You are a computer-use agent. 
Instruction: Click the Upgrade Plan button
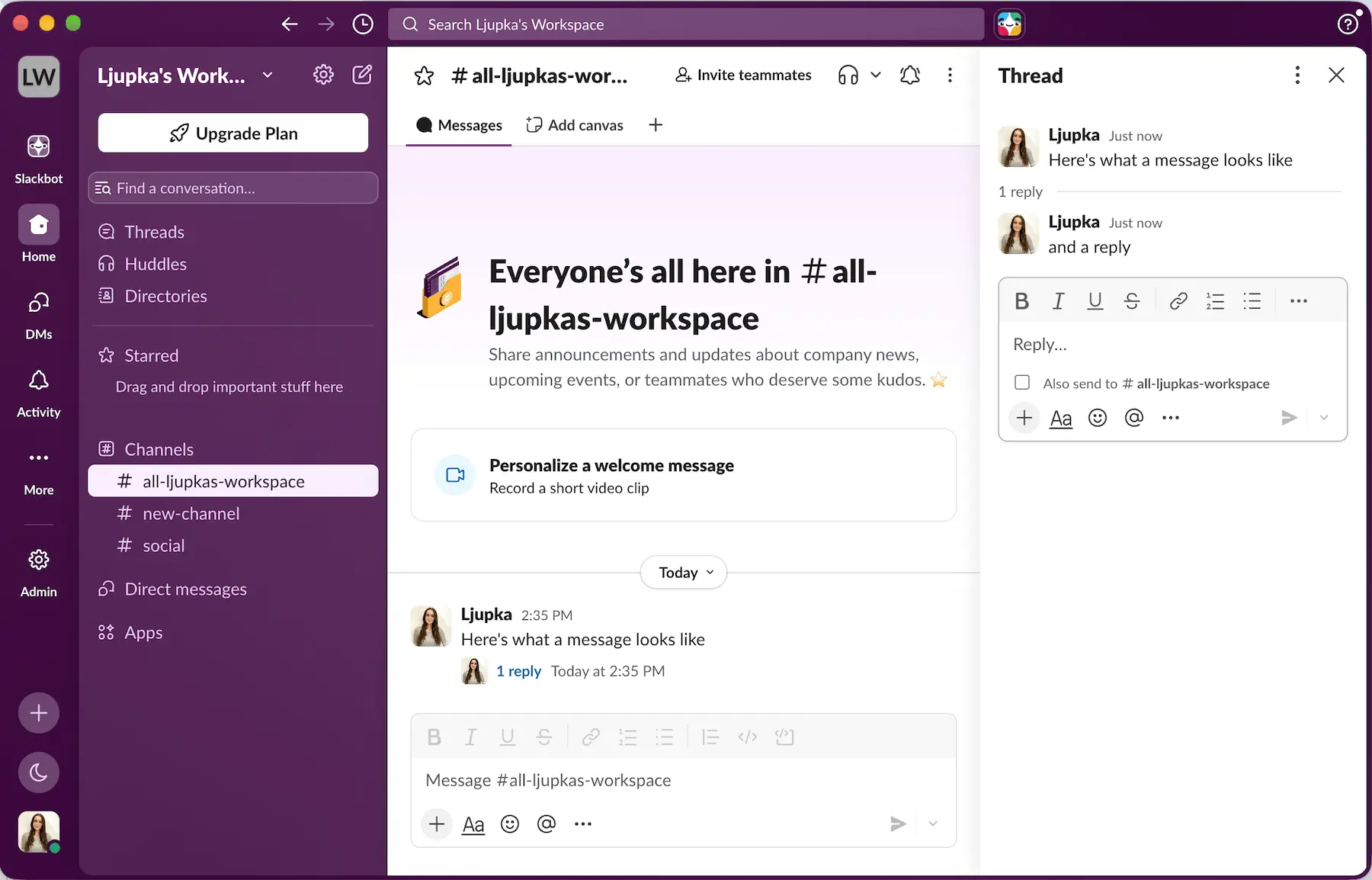[233, 133]
